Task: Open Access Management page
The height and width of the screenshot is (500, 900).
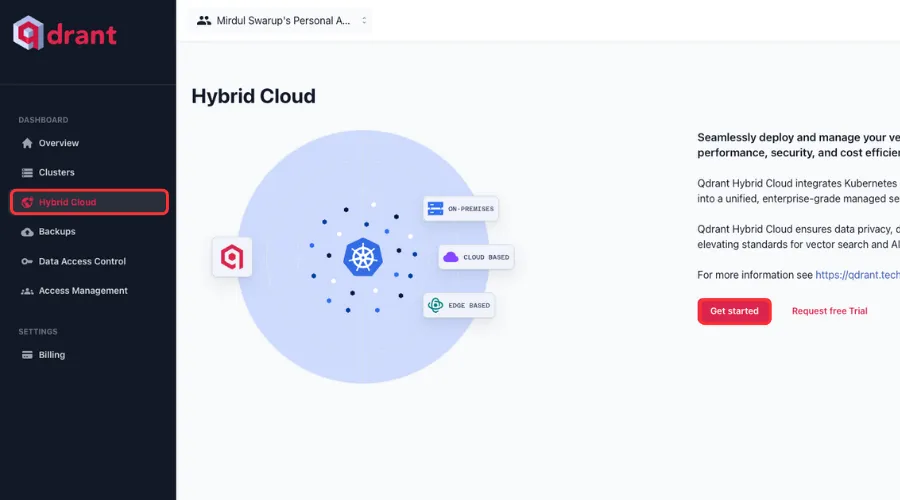Action: tap(83, 290)
